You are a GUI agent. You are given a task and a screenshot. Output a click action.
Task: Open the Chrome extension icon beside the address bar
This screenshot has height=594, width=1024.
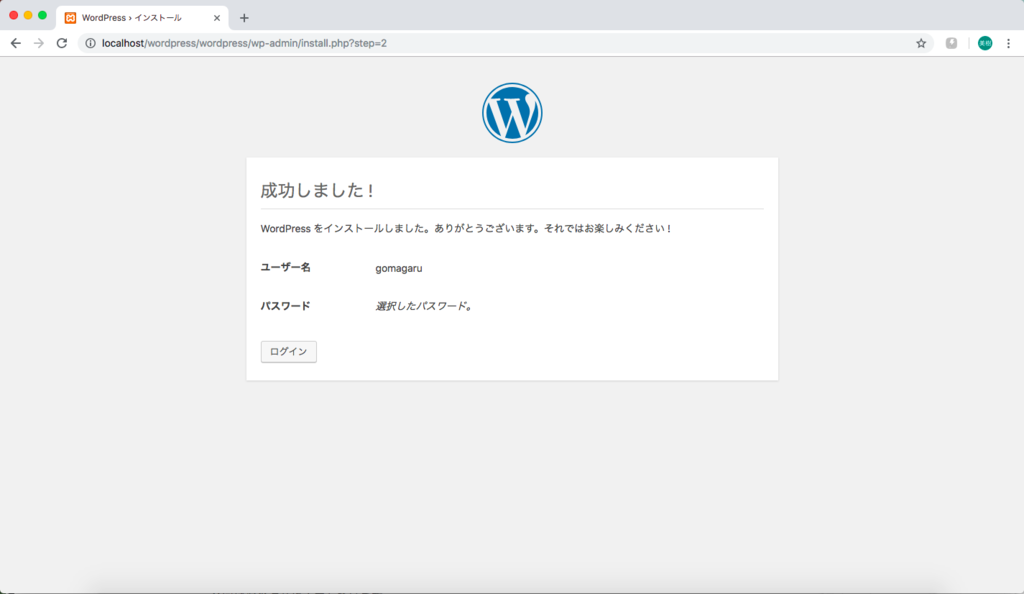tap(951, 43)
